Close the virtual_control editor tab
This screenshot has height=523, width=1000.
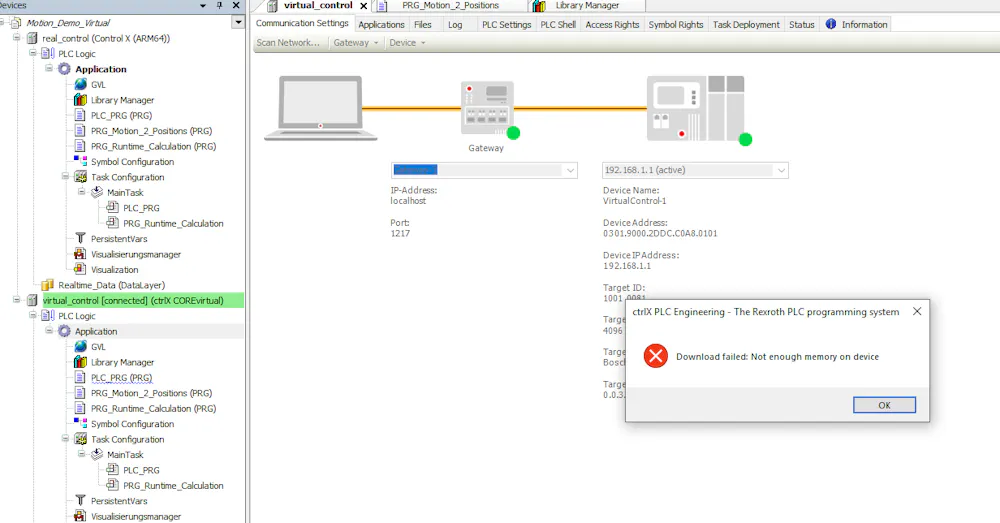click(x=364, y=6)
